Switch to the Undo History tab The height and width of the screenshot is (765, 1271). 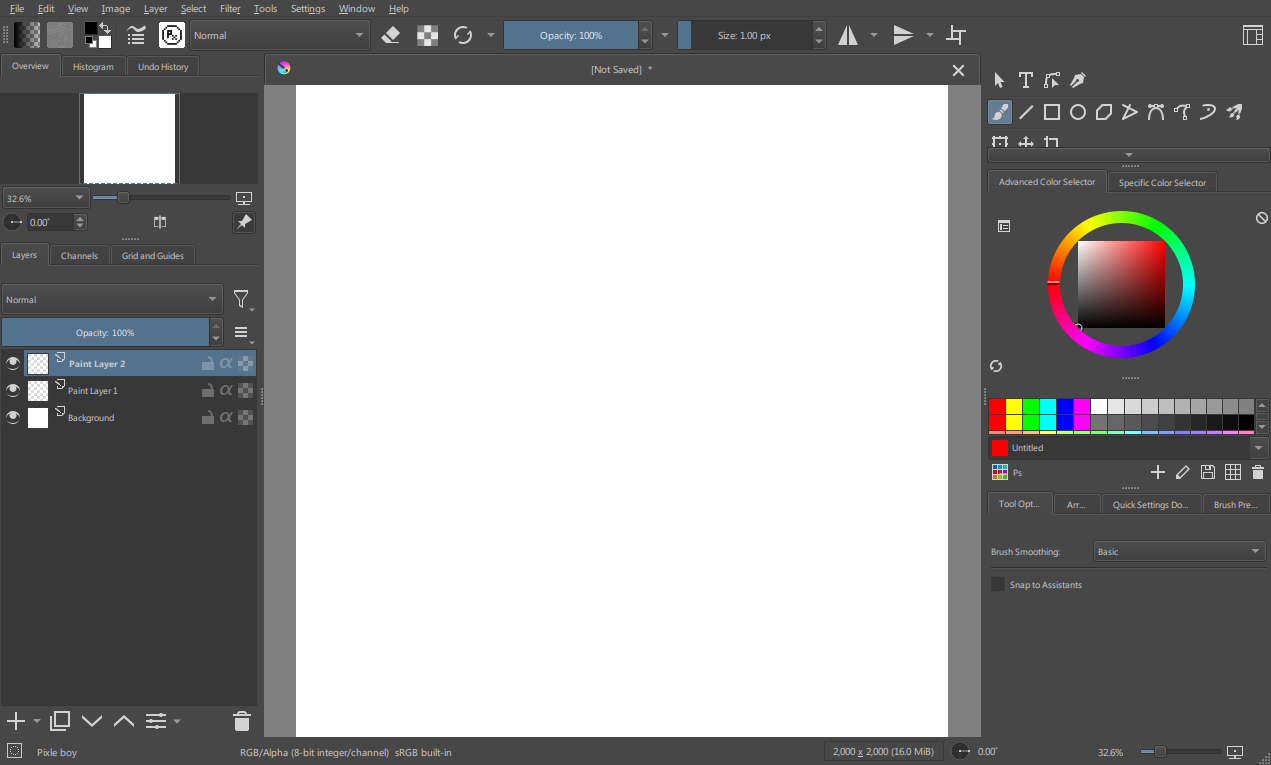coord(164,67)
